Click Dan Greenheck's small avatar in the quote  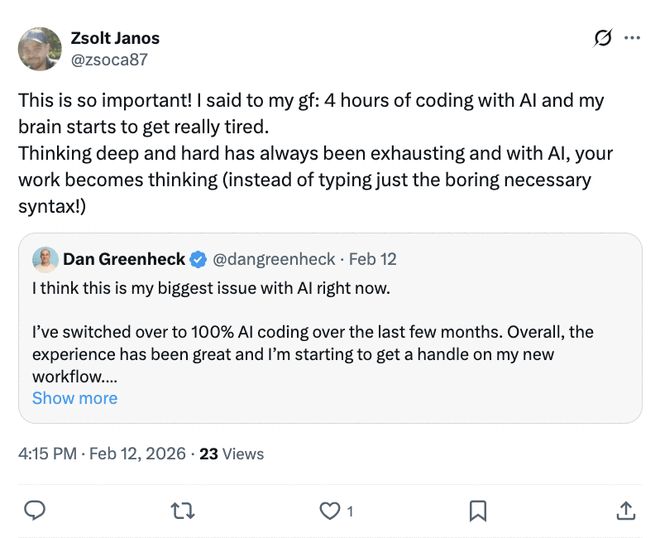[x=45, y=259]
